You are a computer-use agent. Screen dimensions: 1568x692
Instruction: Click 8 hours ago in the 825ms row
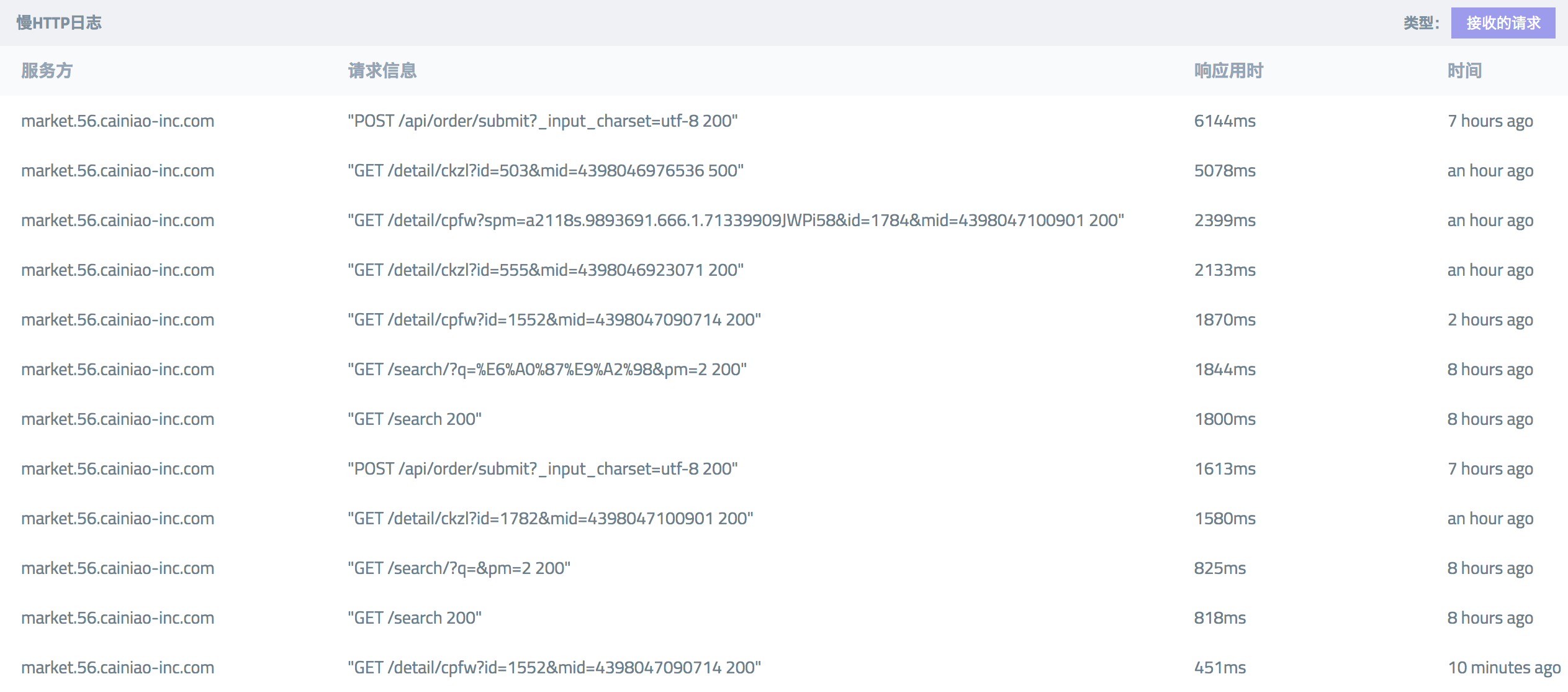click(x=1490, y=568)
